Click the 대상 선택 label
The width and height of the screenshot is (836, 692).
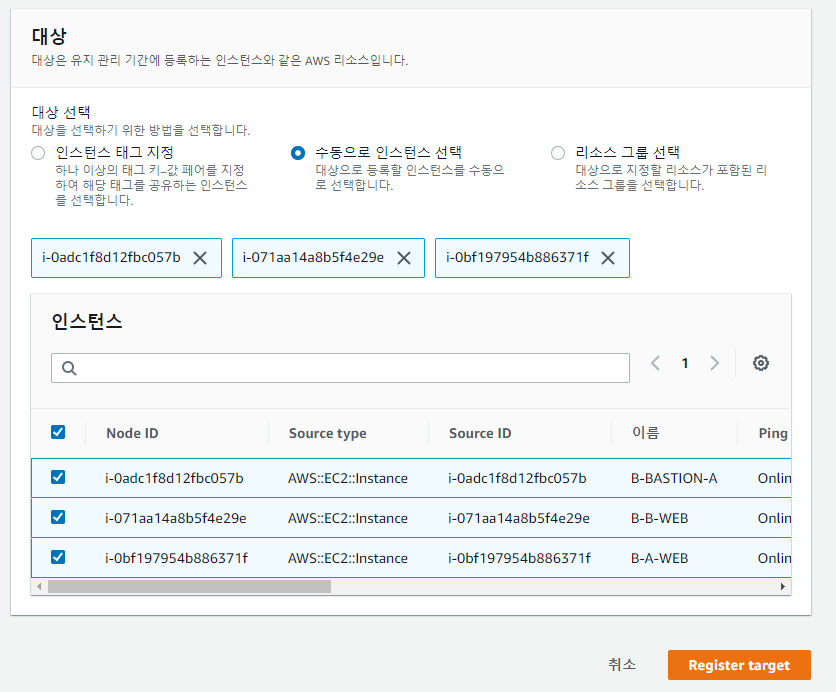tap(61, 112)
